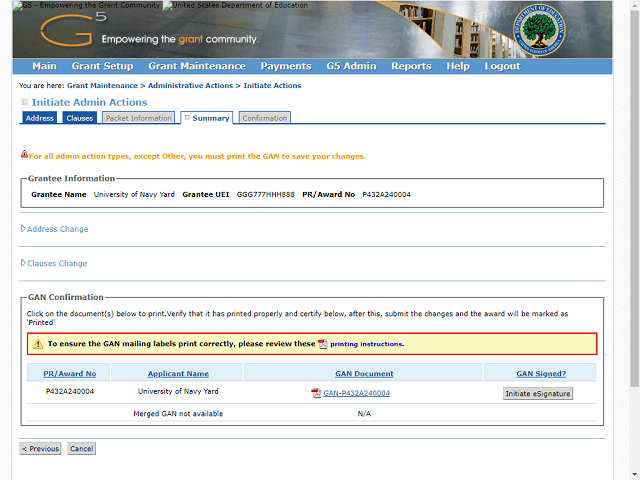Click the G5 logo in the banner

pyautogui.click(x=73, y=30)
